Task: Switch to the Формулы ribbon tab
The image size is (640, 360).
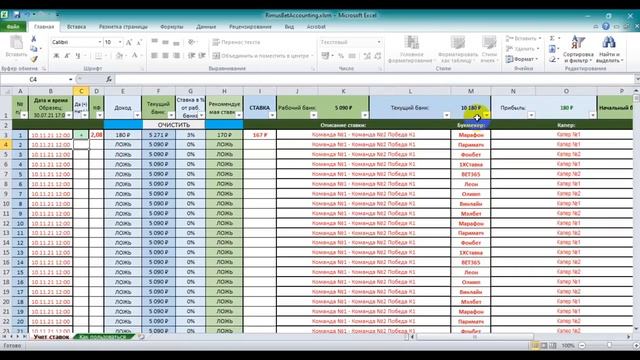Action: coord(171,27)
